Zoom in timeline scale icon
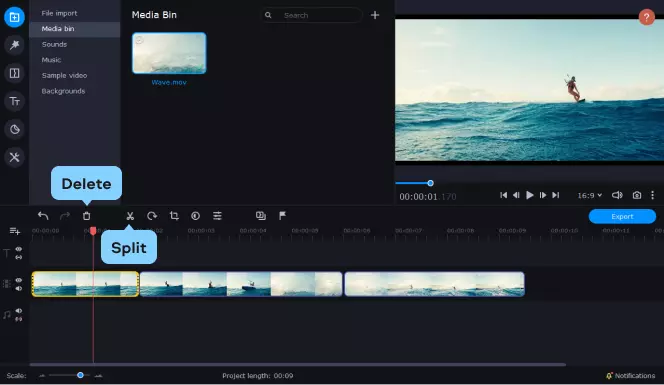Screen dimensions: 664x385 click(98, 376)
